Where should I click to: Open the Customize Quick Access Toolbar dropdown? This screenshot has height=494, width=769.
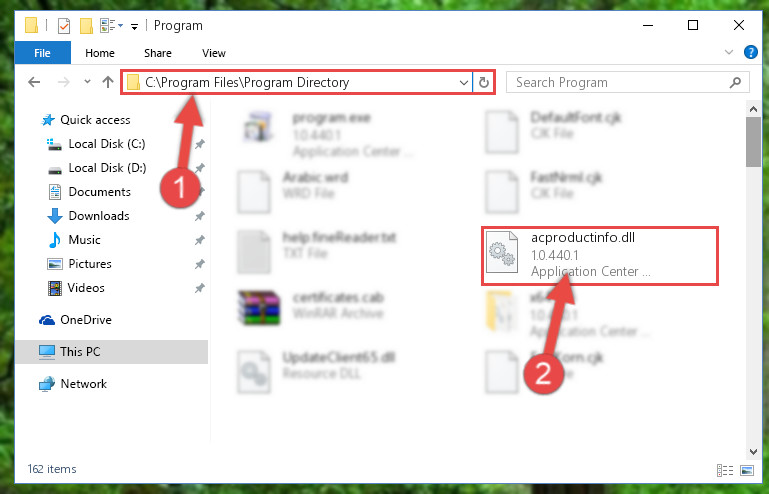point(134,26)
